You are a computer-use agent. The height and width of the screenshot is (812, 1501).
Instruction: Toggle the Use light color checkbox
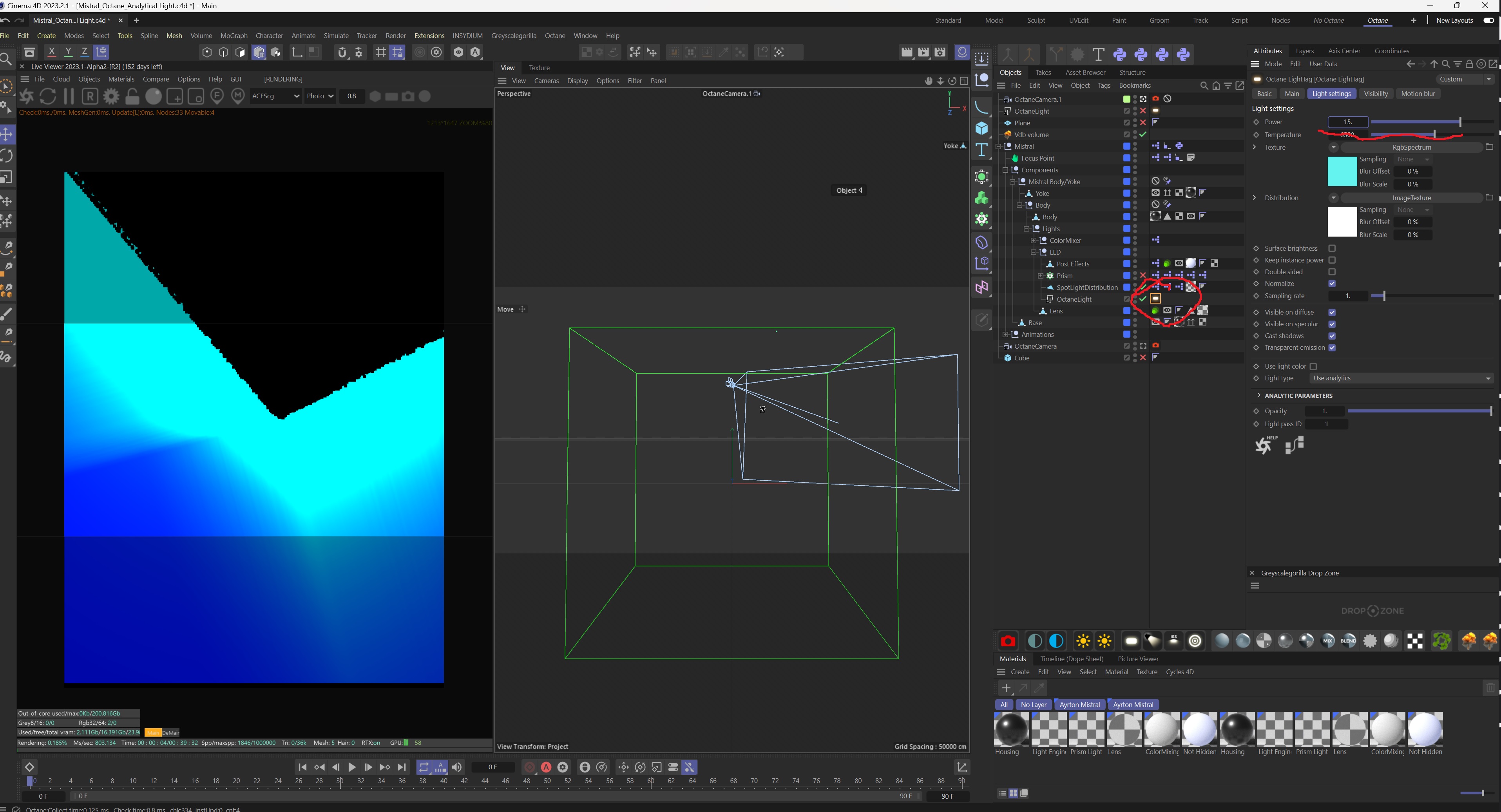[1313, 366]
